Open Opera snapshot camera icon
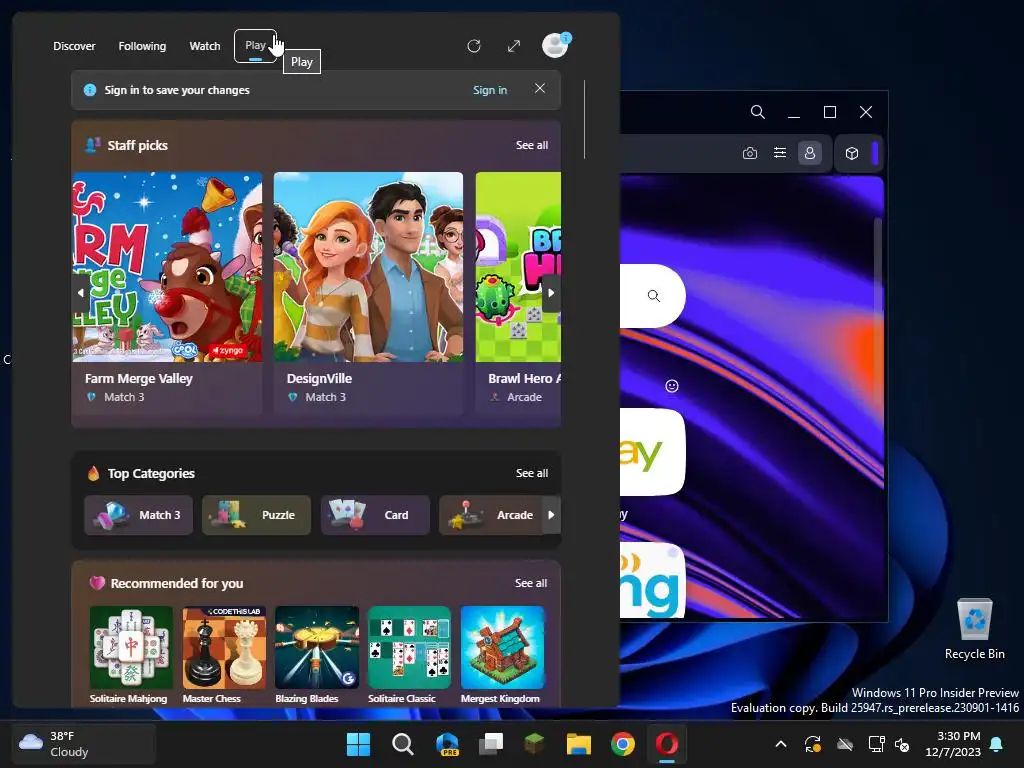This screenshot has height=768, width=1024. pos(750,153)
